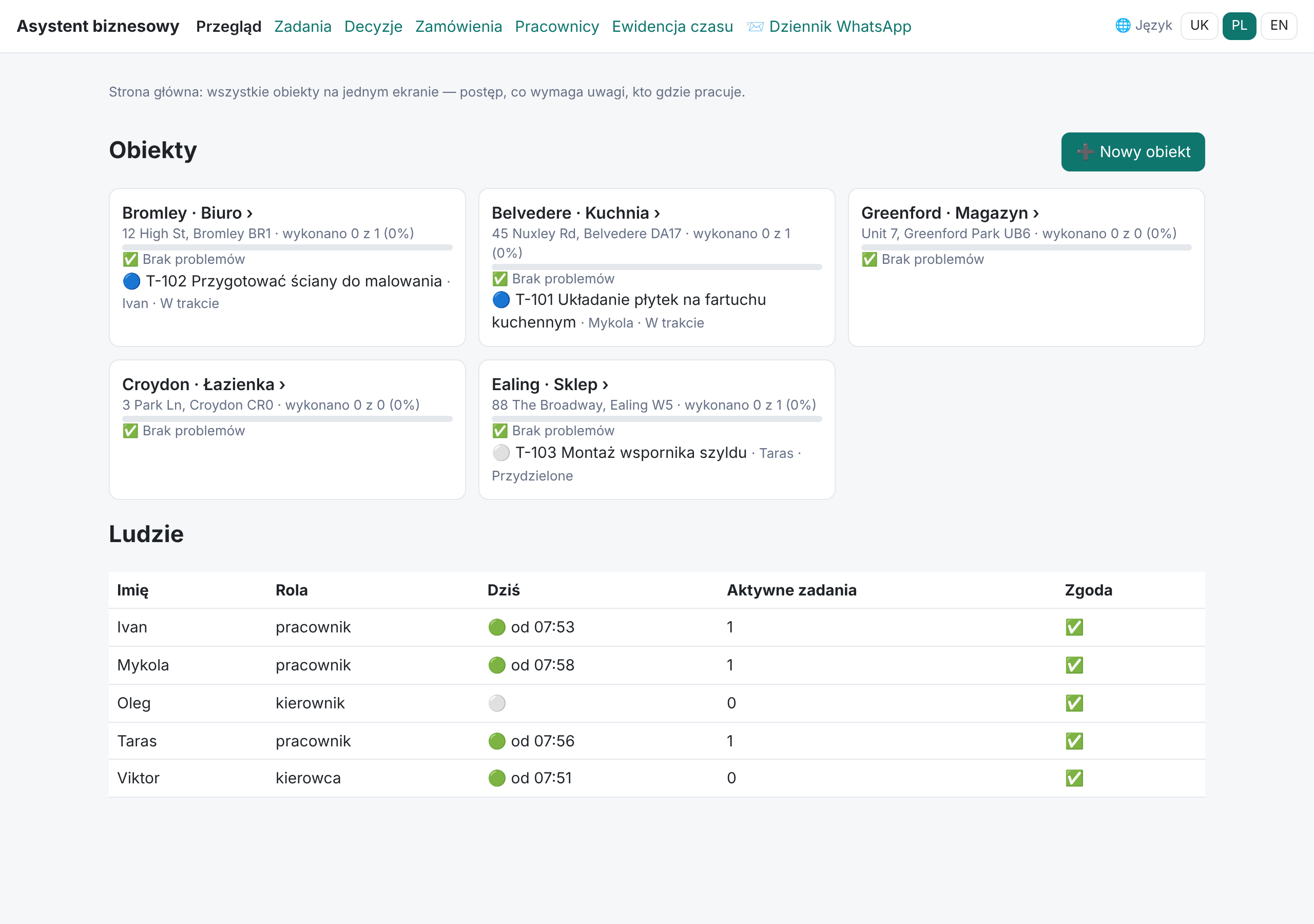Open the Zadania tab
1314x924 pixels.
click(x=303, y=26)
